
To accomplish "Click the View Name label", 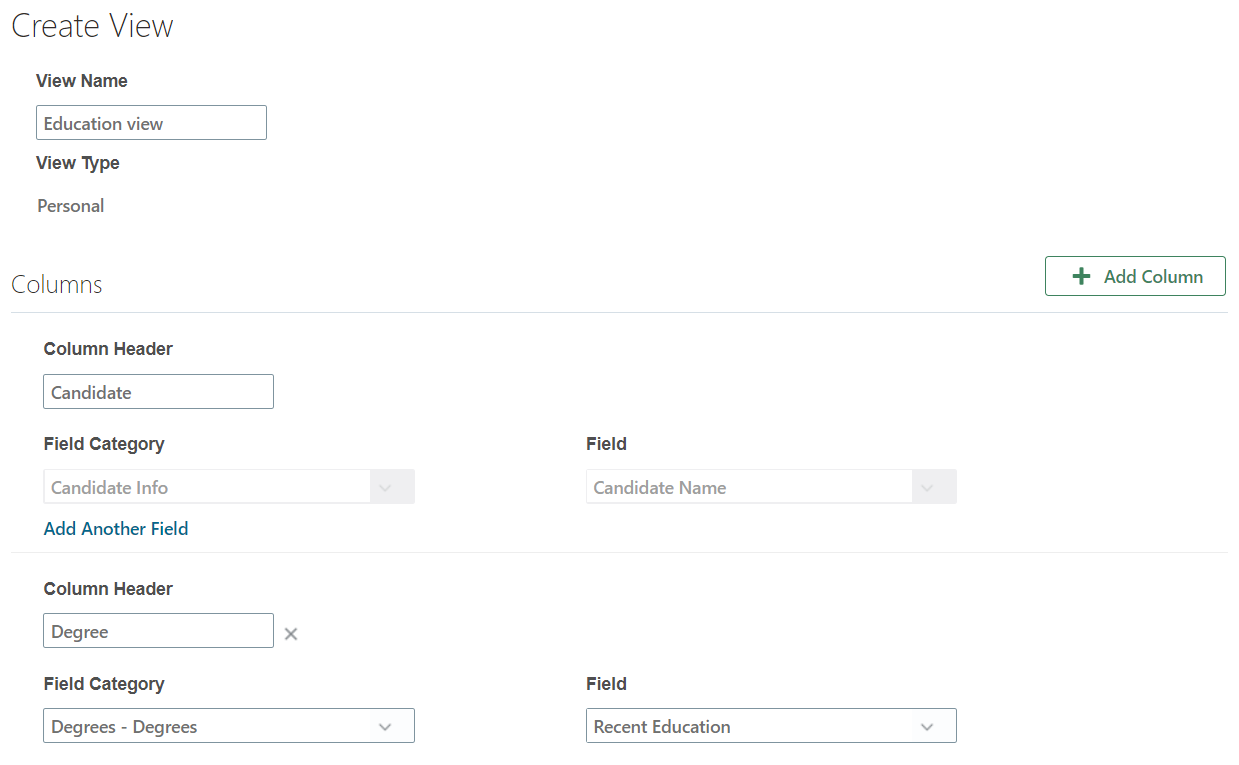I will (82, 81).
